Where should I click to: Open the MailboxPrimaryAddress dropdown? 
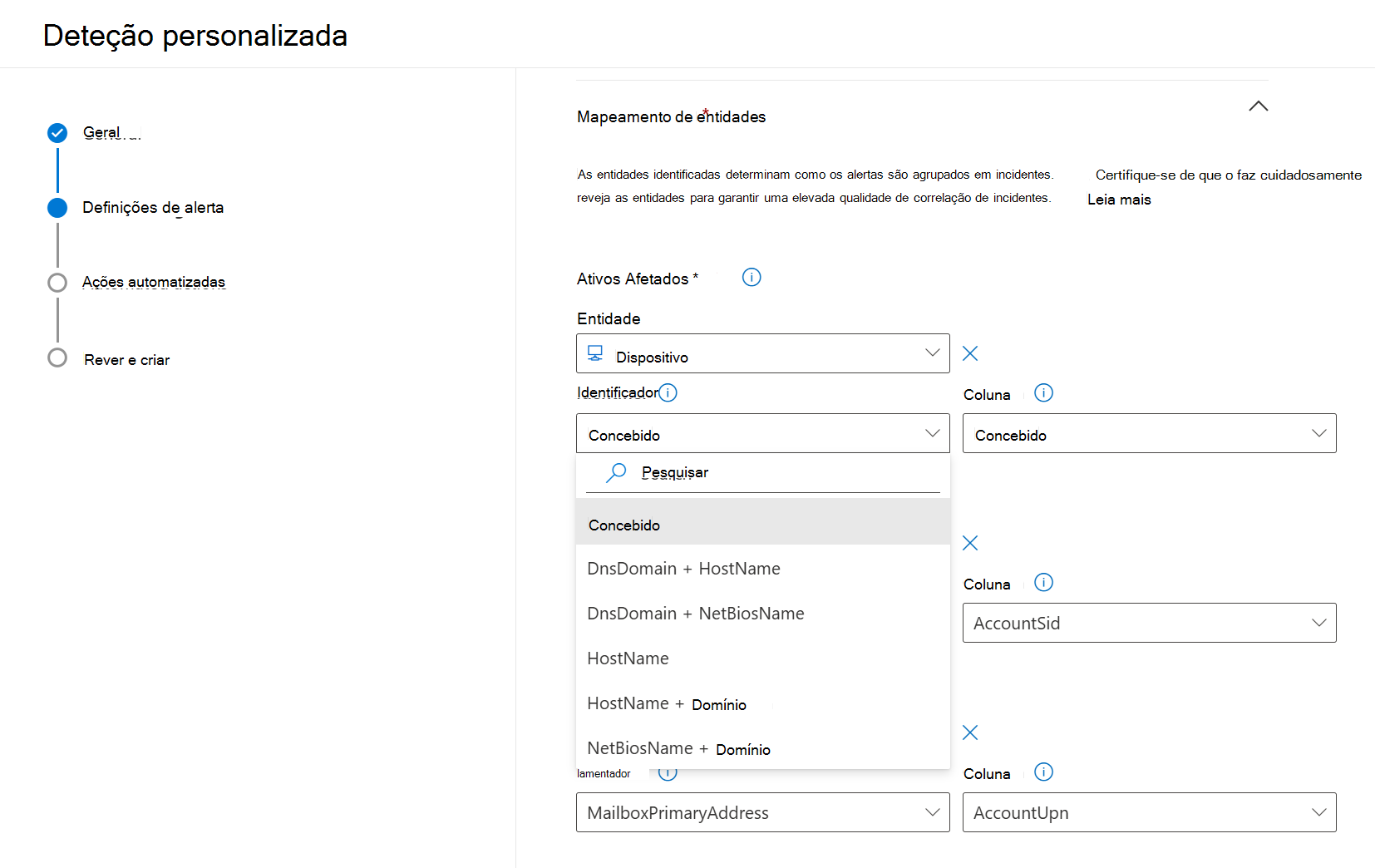click(762, 812)
